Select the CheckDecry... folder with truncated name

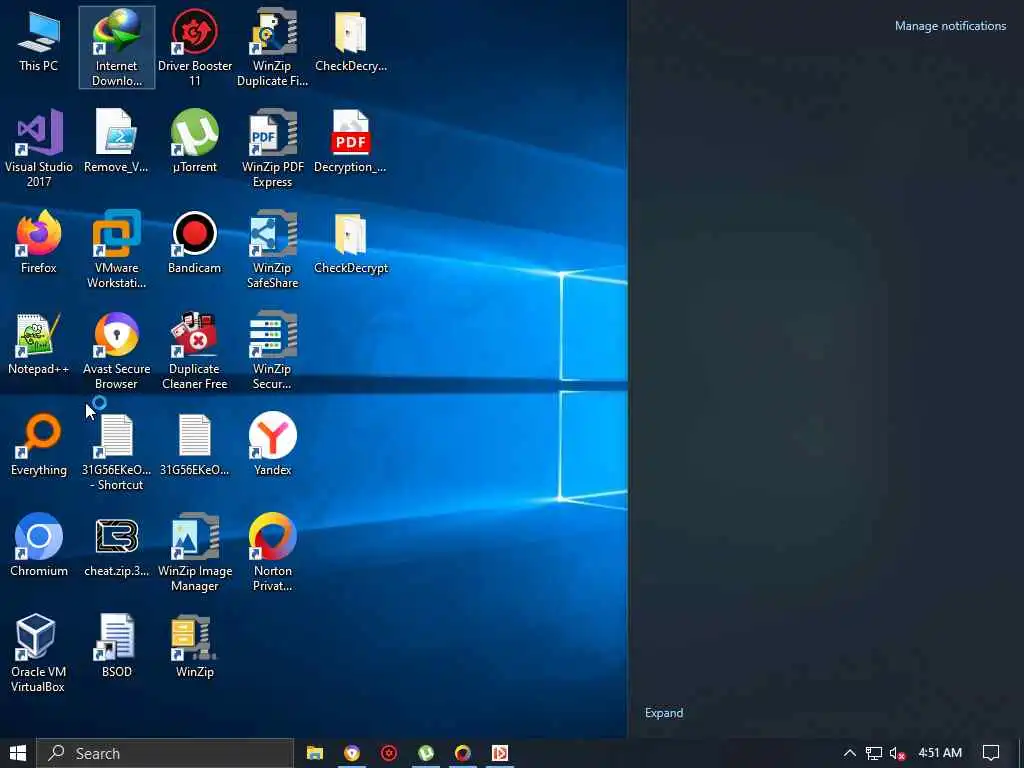click(x=351, y=40)
